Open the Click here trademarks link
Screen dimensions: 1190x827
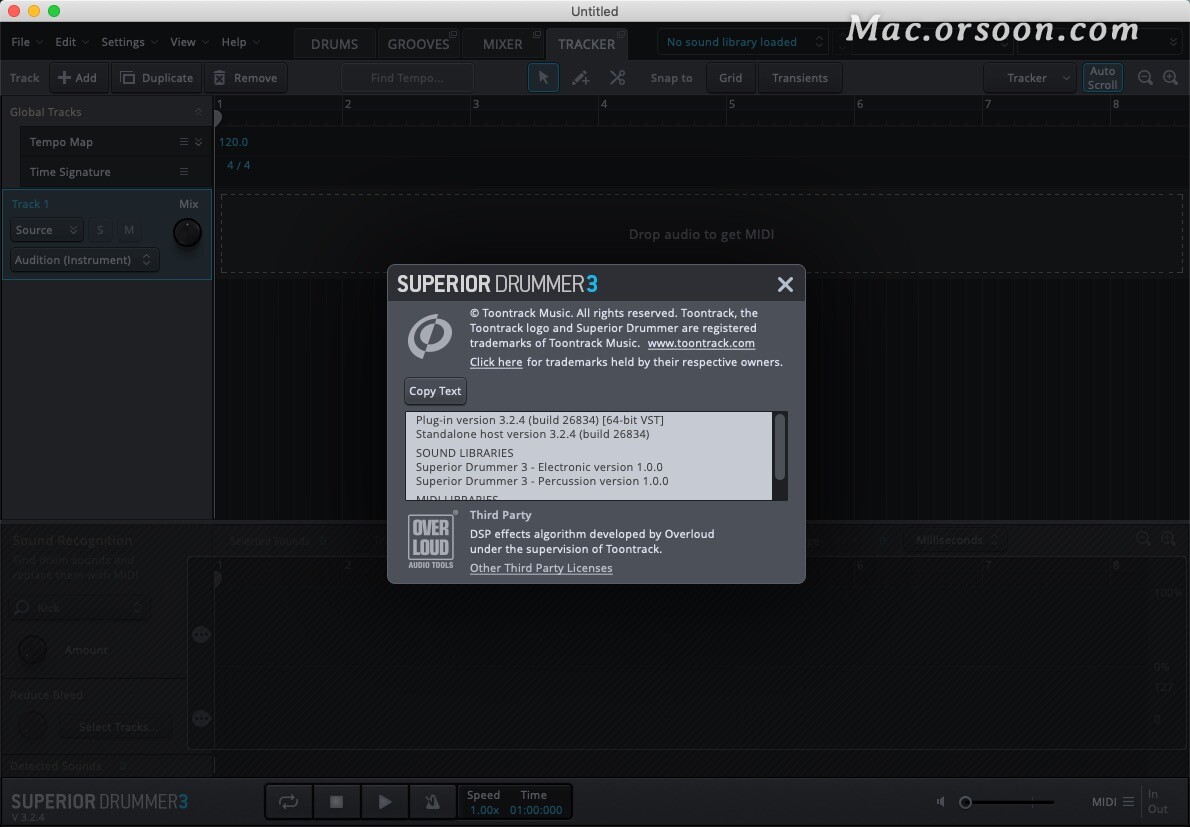[496, 362]
